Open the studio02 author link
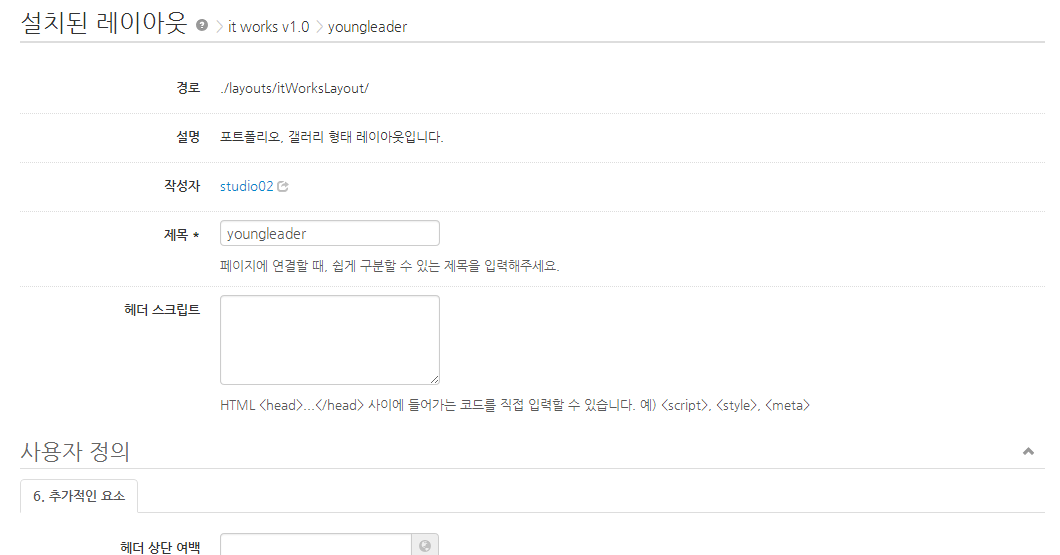The height and width of the screenshot is (555, 1060). (x=246, y=186)
